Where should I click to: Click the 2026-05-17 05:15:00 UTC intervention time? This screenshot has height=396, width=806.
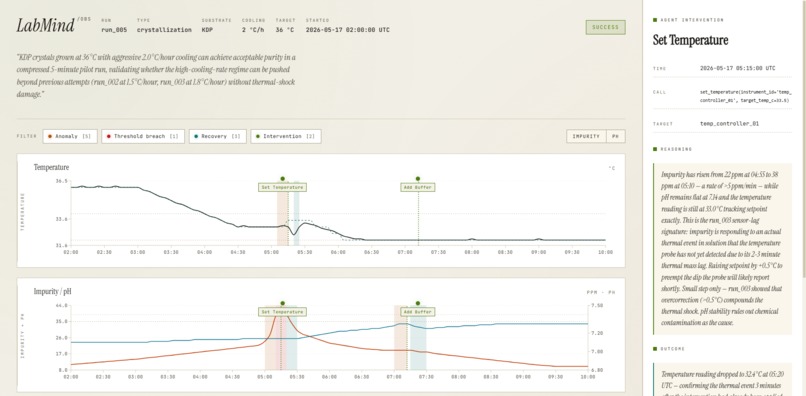pos(738,68)
